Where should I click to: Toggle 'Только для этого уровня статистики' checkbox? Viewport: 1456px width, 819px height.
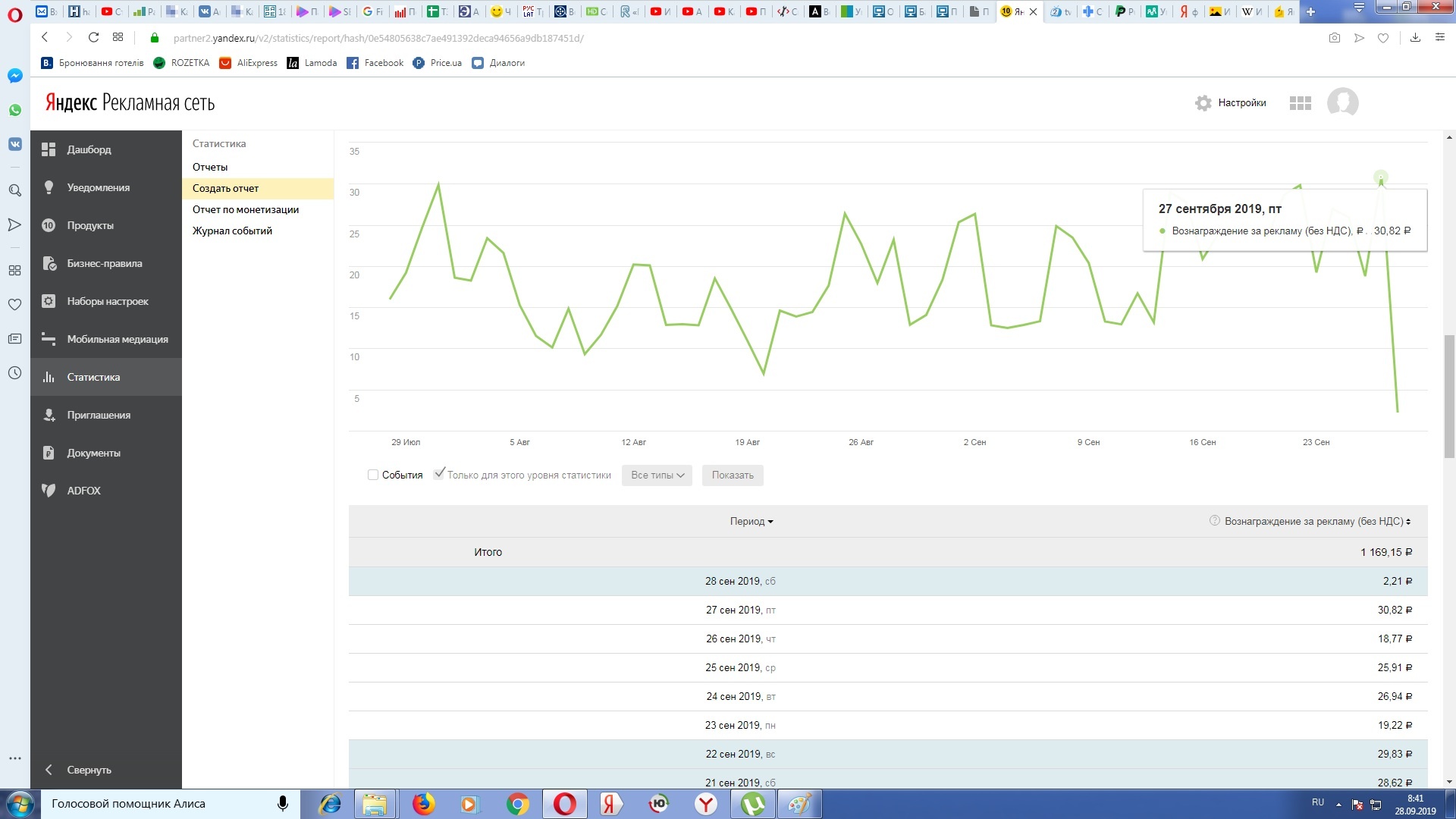click(438, 474)
